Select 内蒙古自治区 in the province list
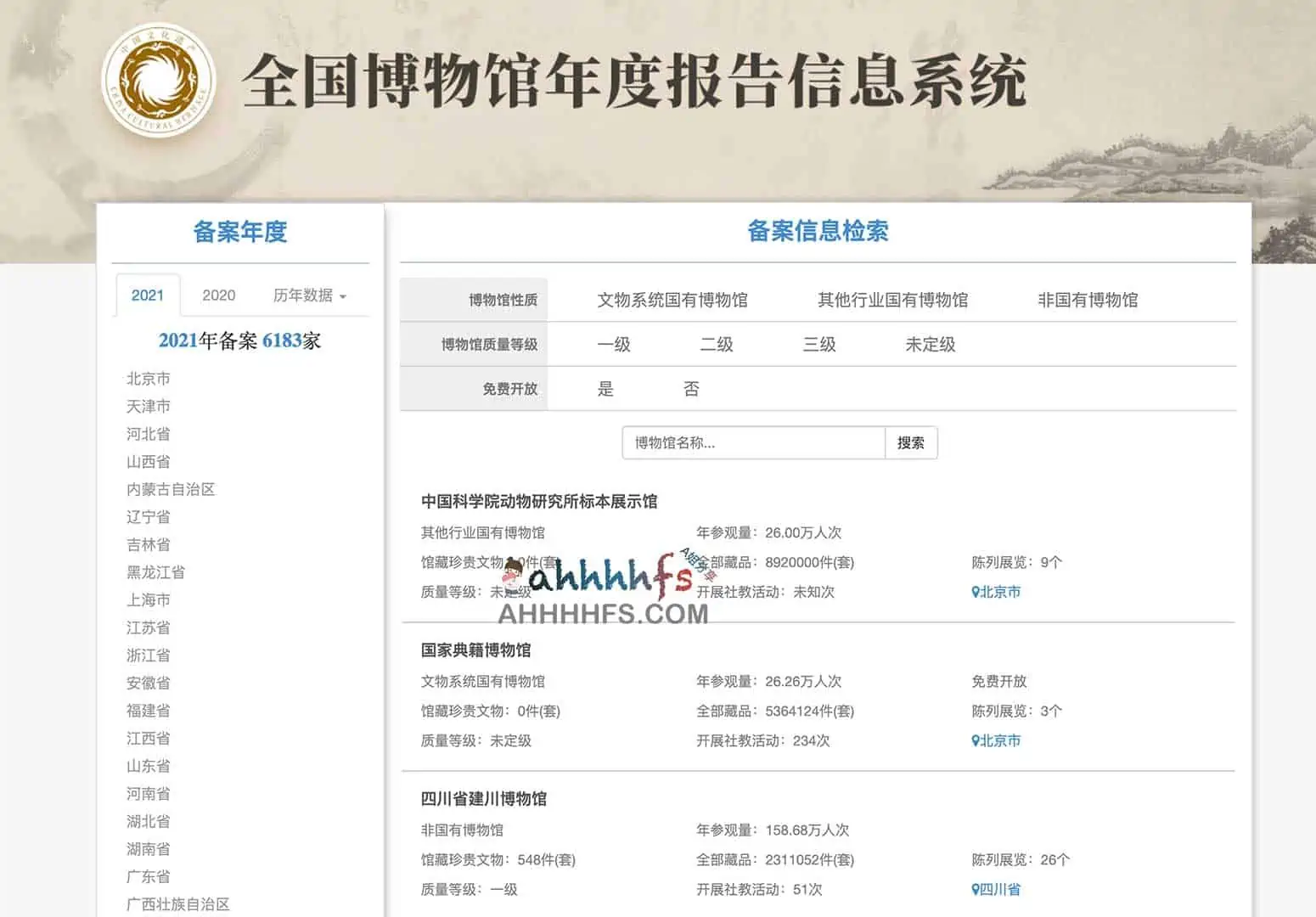1316x917 pixels. [172, 489]
